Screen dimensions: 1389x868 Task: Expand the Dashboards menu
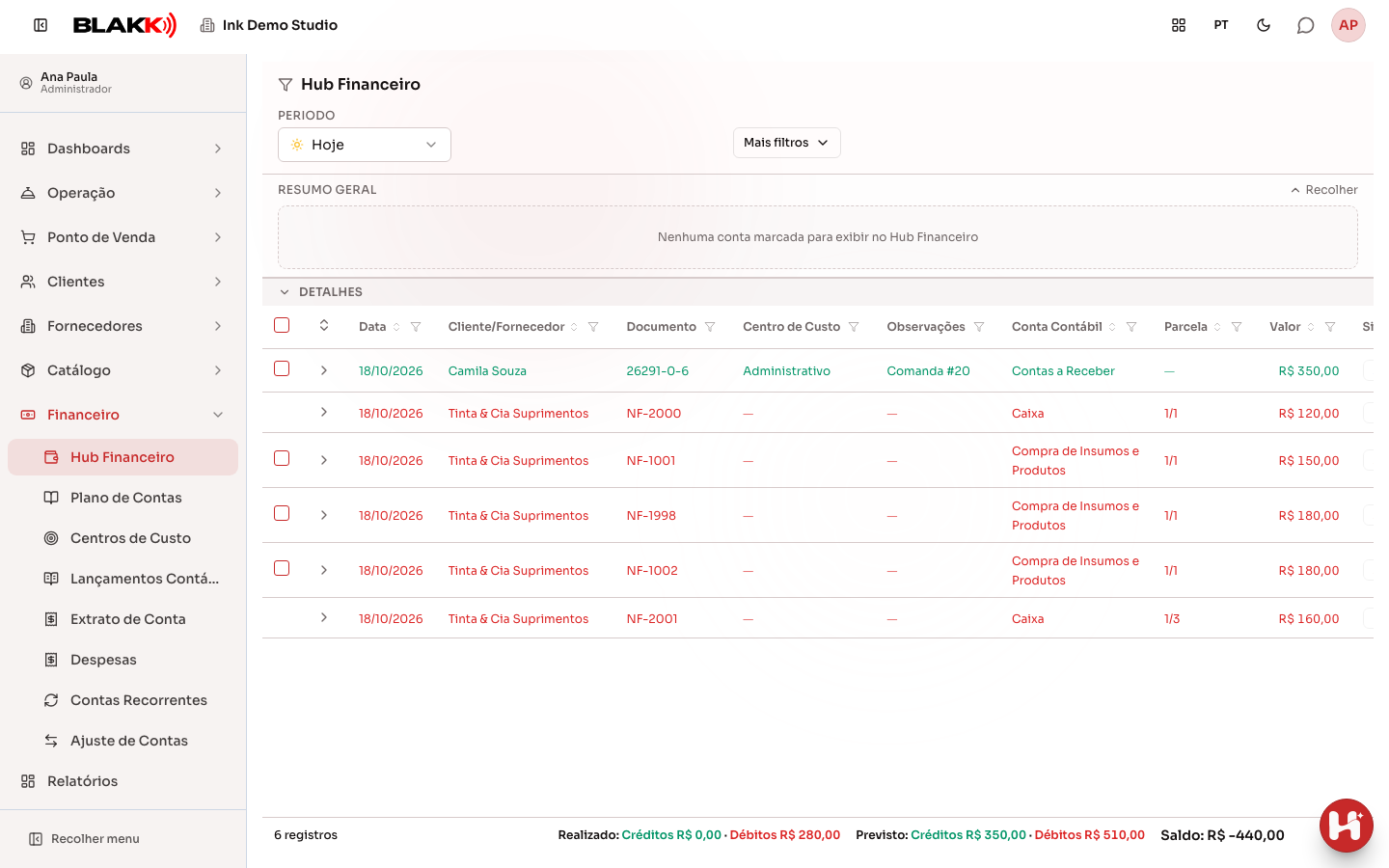pos(123,149)
